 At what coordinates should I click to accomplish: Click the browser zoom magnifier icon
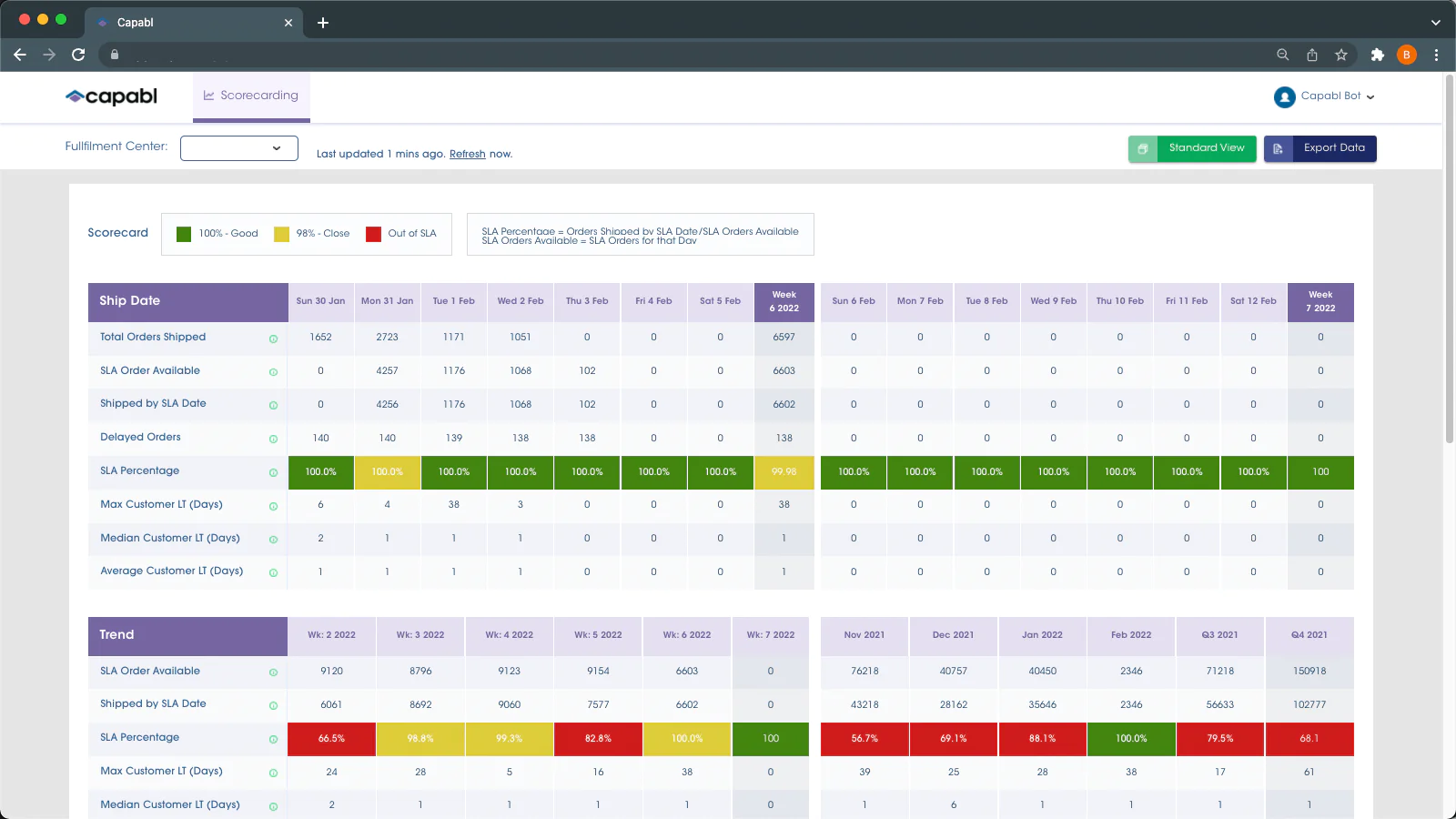point(1282,55)
